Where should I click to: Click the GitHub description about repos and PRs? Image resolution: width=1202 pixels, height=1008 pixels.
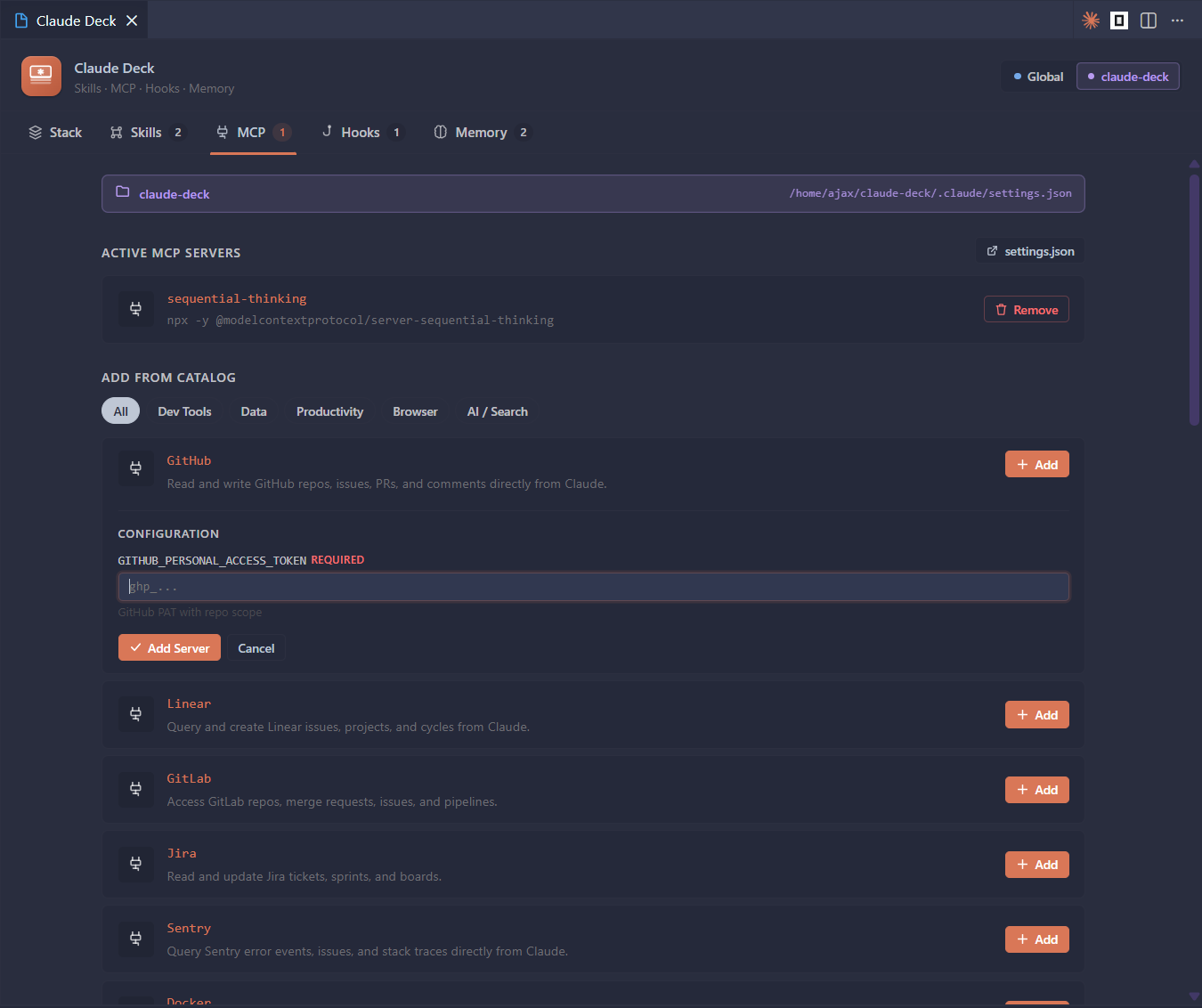(x=387, y=484)
